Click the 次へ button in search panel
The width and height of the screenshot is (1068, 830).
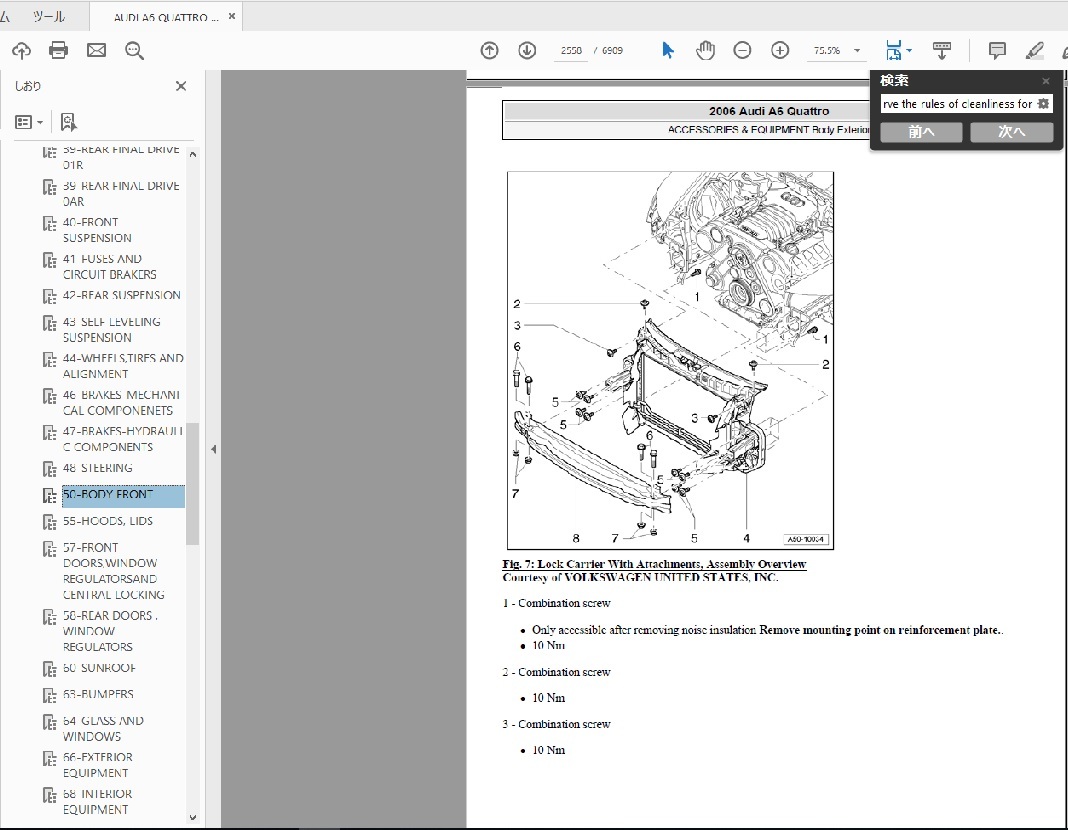[x=1011, y=132]
